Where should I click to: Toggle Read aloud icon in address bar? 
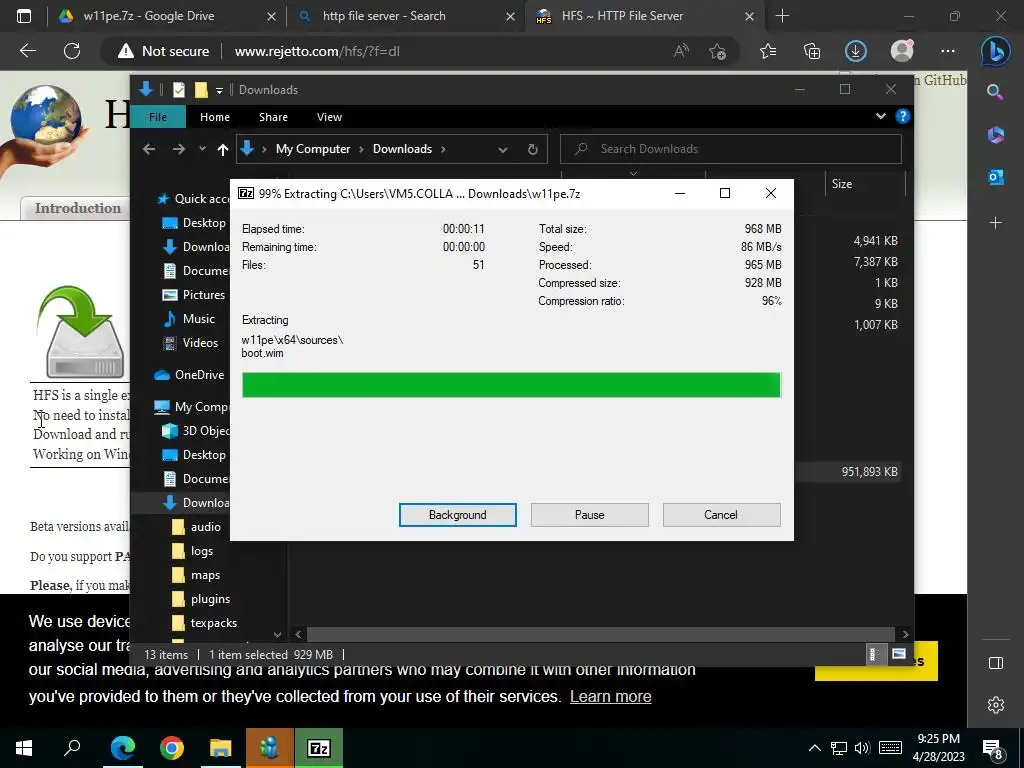click(x=681, y=51)
